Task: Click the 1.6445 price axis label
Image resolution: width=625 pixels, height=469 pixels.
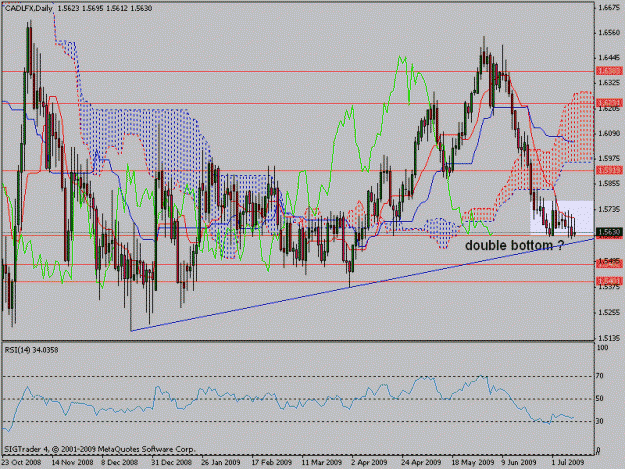Action: (609, 58)
